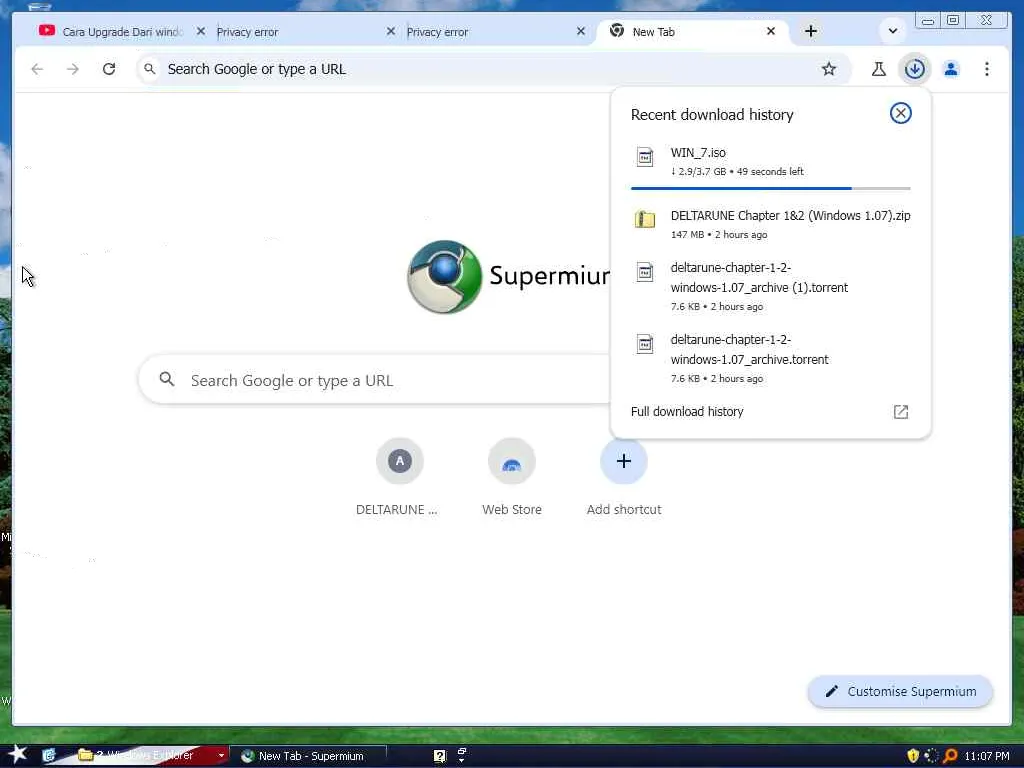The width and height of the screenshot is (1024, 768).
Task: Close the Recent download history popup
Action: pyautogui.click(x=901, y=114)
